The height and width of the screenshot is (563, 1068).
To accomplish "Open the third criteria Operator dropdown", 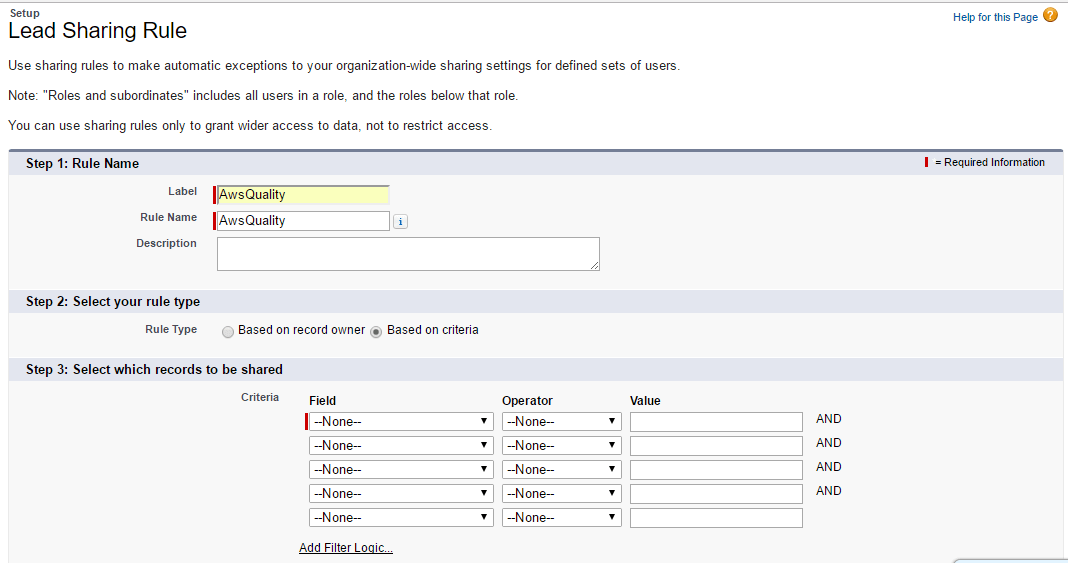I will (561, 470).
